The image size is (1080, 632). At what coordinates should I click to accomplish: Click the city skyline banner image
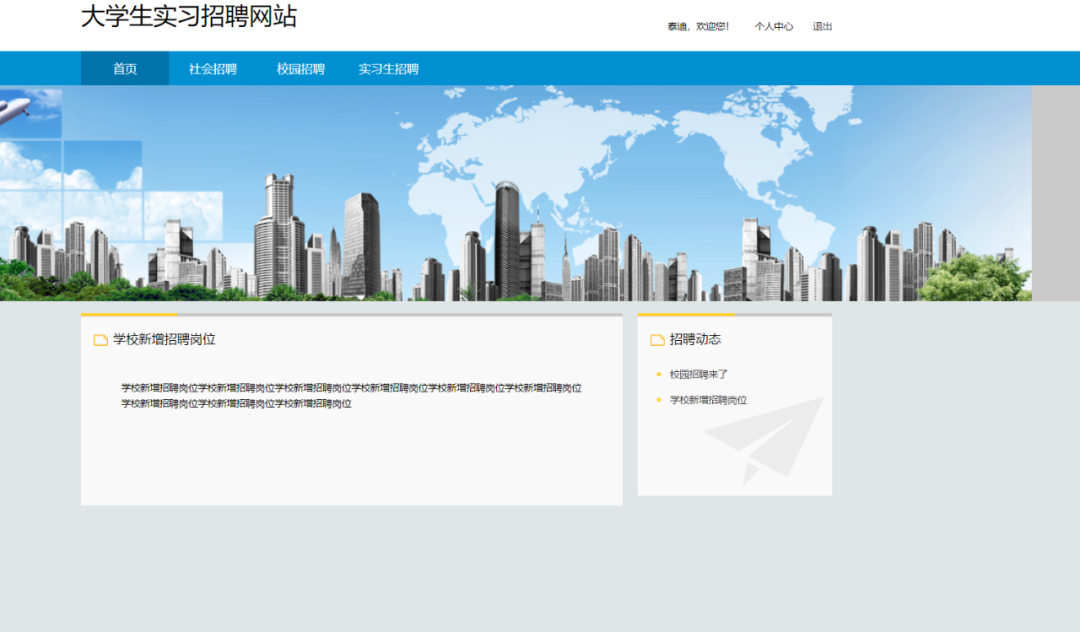[x=516, y=193]
